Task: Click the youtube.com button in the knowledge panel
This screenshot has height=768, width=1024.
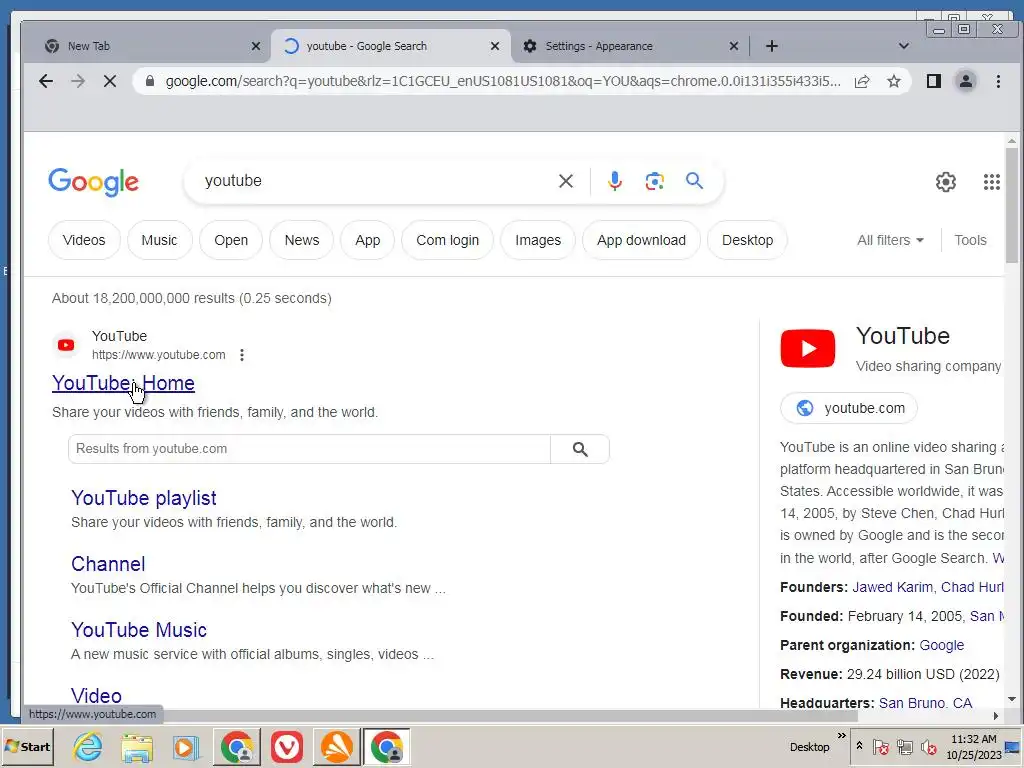Action: tap(849, 408)
